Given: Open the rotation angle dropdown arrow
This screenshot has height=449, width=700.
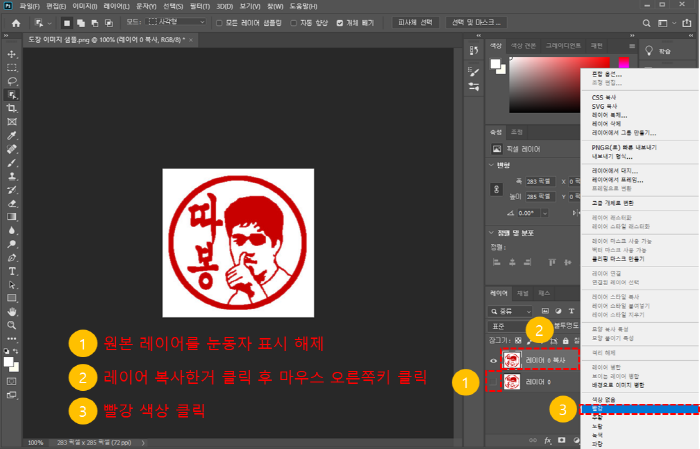Looking at the screenshot, I should (545, 213).
